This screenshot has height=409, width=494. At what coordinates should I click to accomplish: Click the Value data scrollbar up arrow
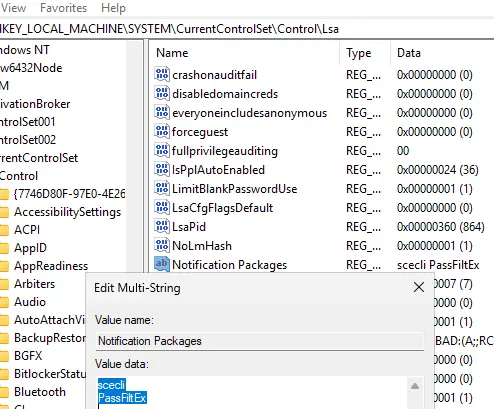[415, 386]
